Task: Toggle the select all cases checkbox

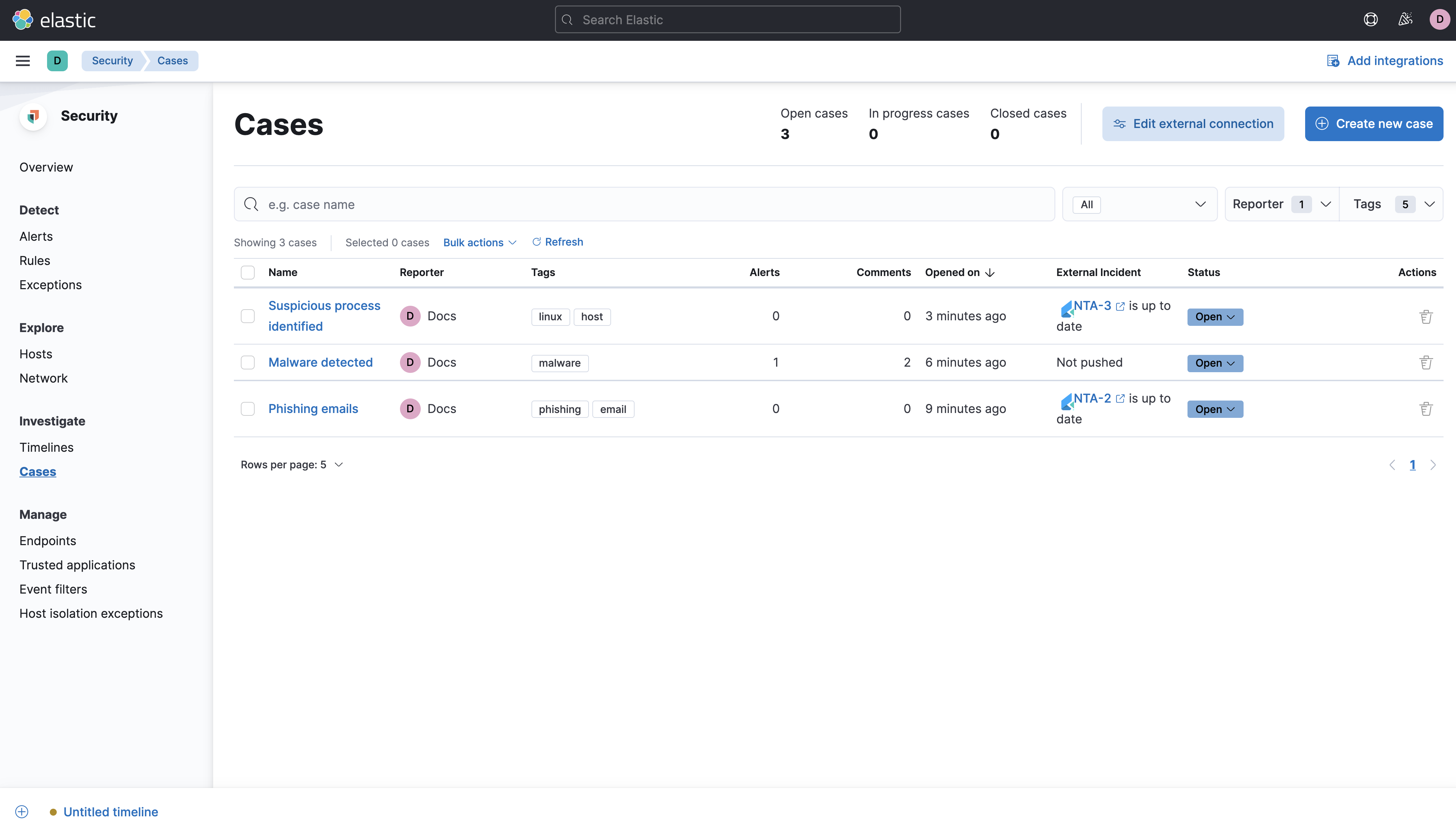Action: tap(248, 272)
